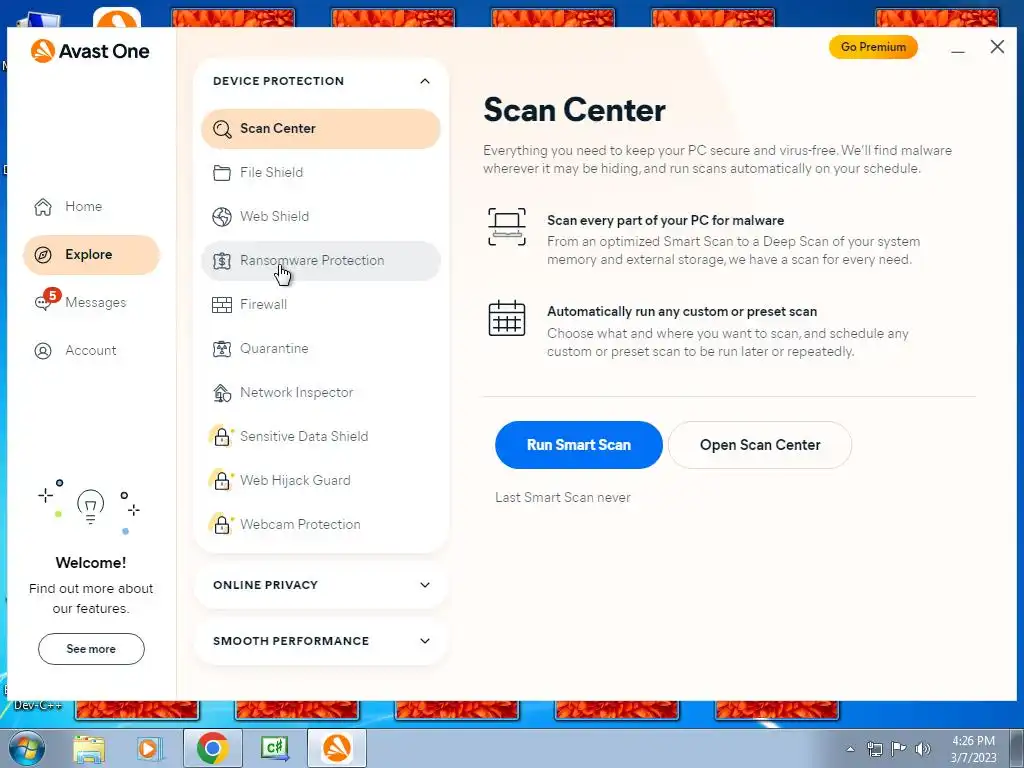Viewport: 1024px width, 768px height.
Task: Open the Firewall item
Action: pyautogui.click(x=321, y=304)
